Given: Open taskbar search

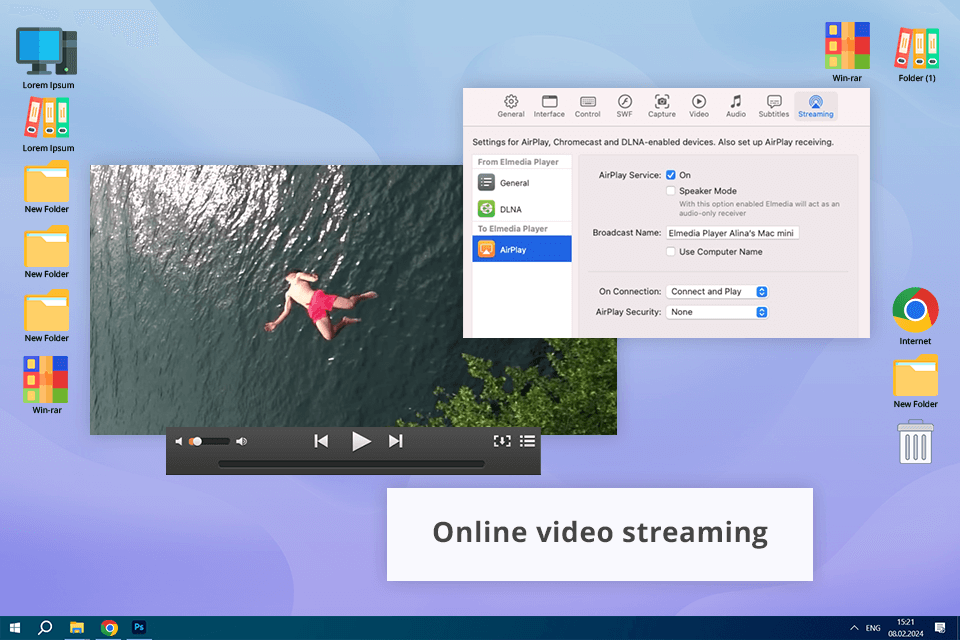Looking at the screenshot, I should [45, 628].
